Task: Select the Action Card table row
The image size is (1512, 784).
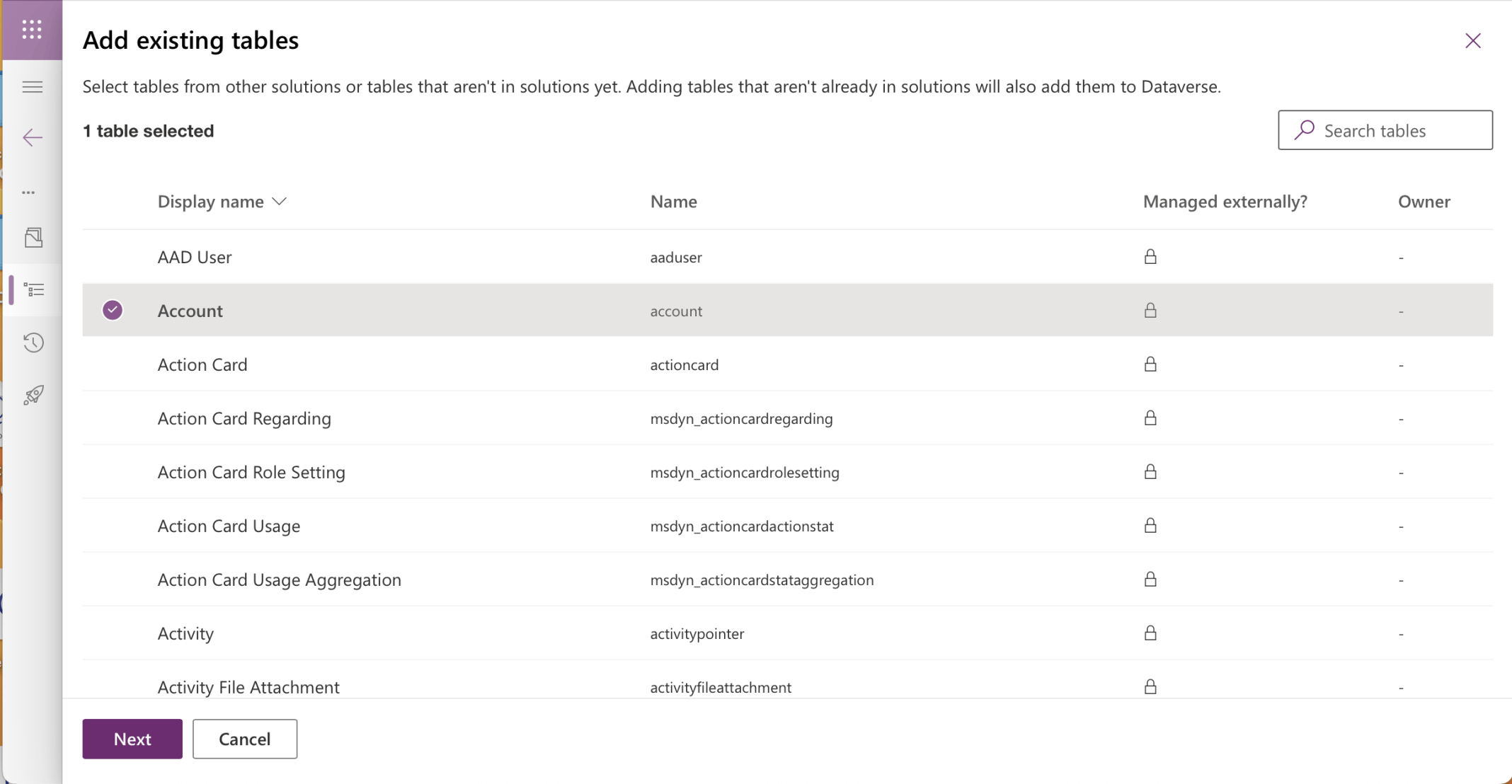Action: 202,364
